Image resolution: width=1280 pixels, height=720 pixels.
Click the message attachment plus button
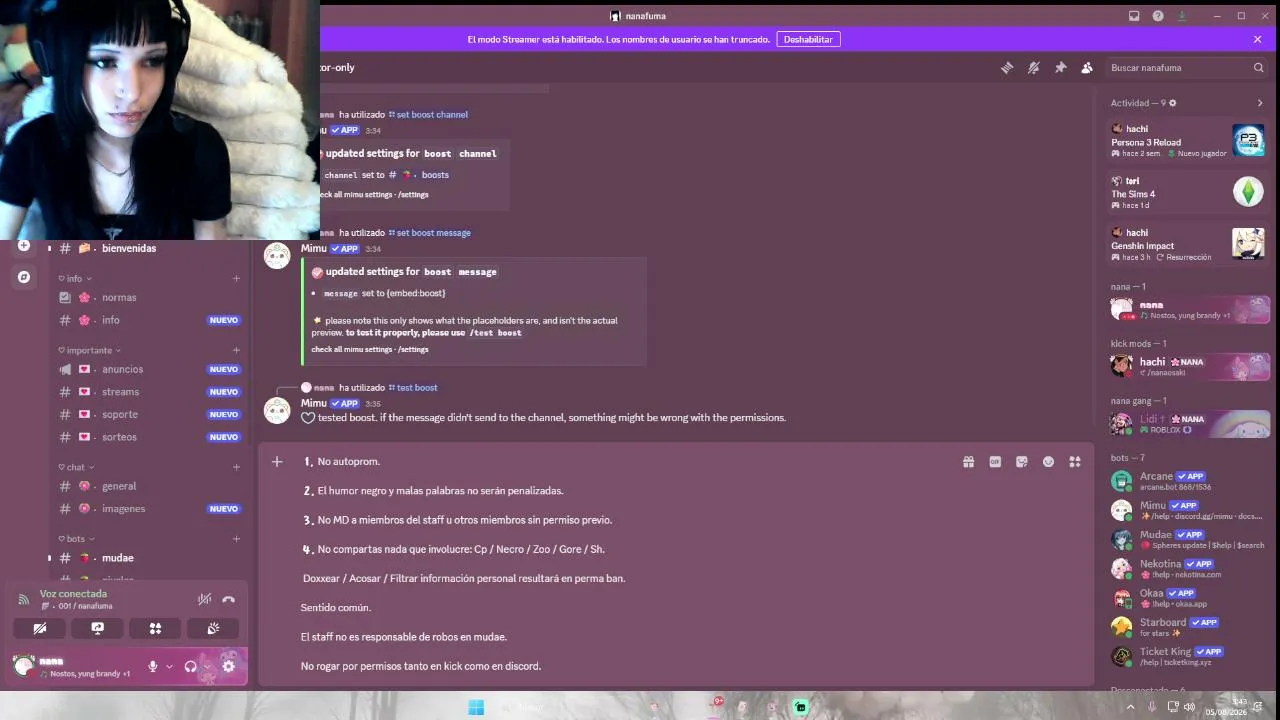click(x=277, y=462)
